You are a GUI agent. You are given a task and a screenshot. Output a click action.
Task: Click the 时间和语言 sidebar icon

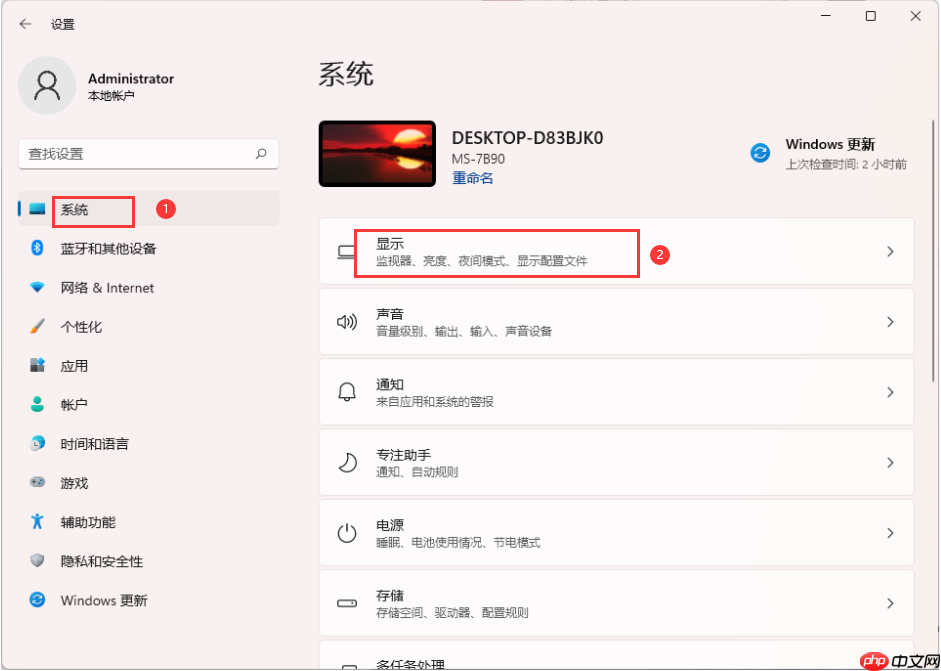[37, 444]
